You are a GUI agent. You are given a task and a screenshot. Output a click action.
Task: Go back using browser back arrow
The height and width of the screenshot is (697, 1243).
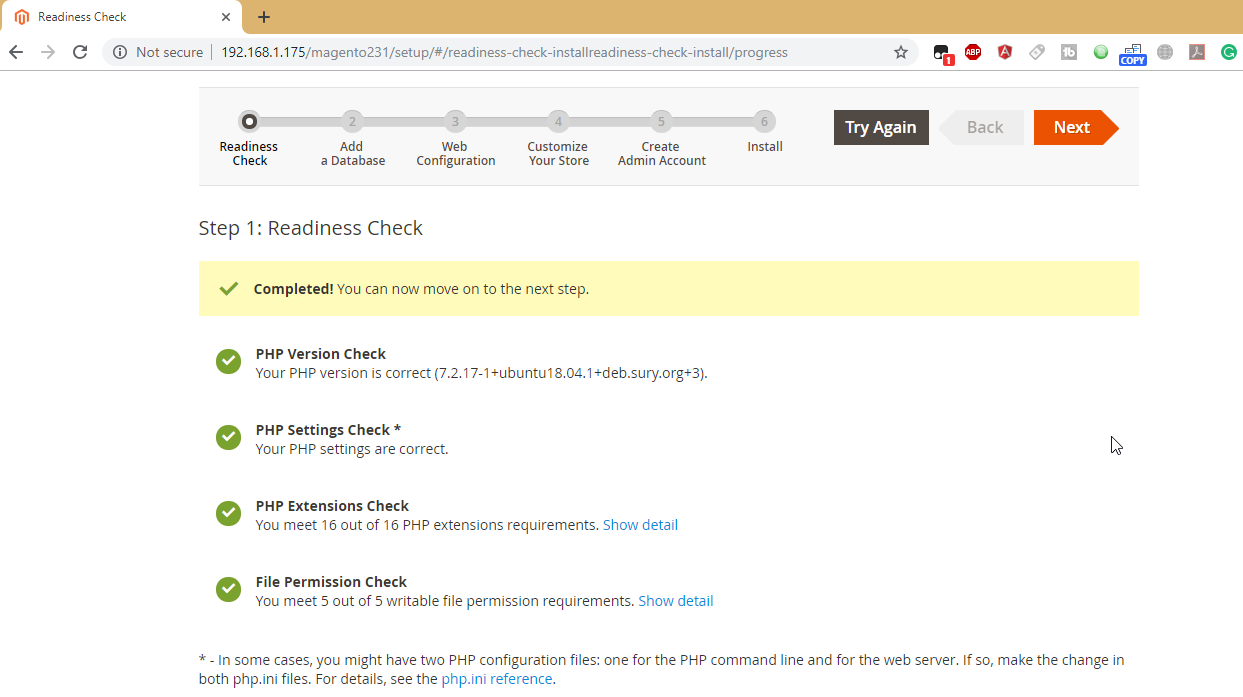pos(16,52)
